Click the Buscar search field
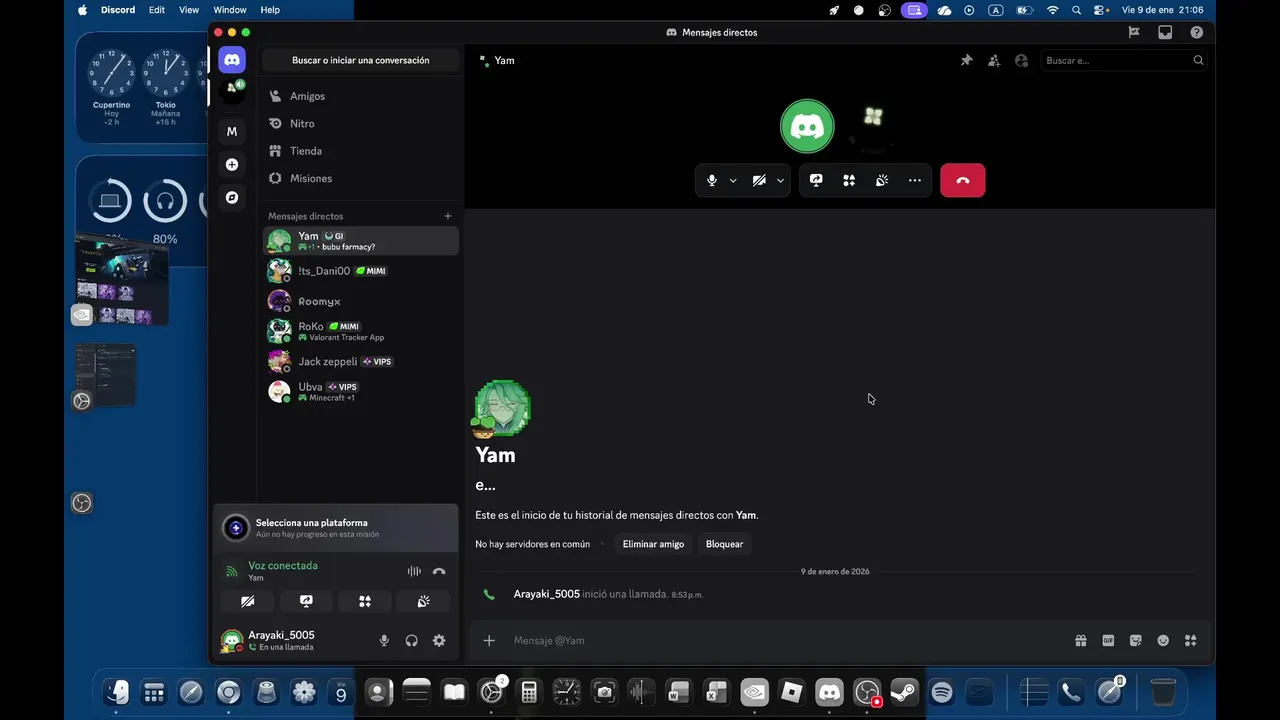Viewport: 1280px width, 720px height. click(1124, 60)
